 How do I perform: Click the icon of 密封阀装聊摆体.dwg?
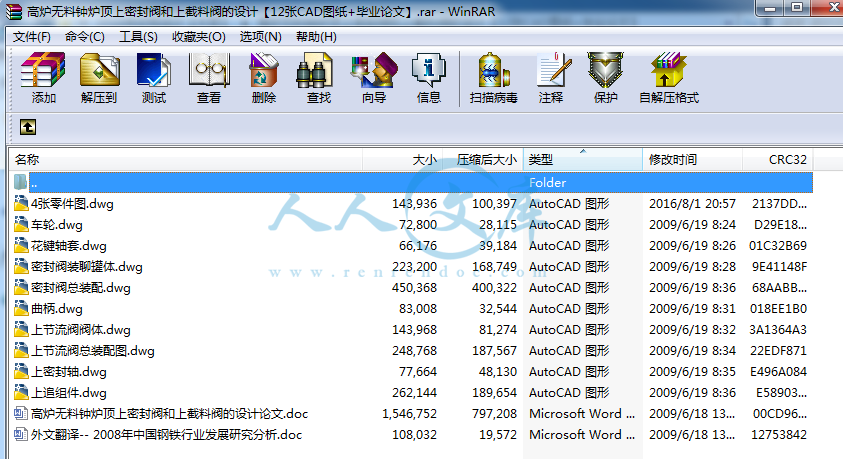[21, 266]
